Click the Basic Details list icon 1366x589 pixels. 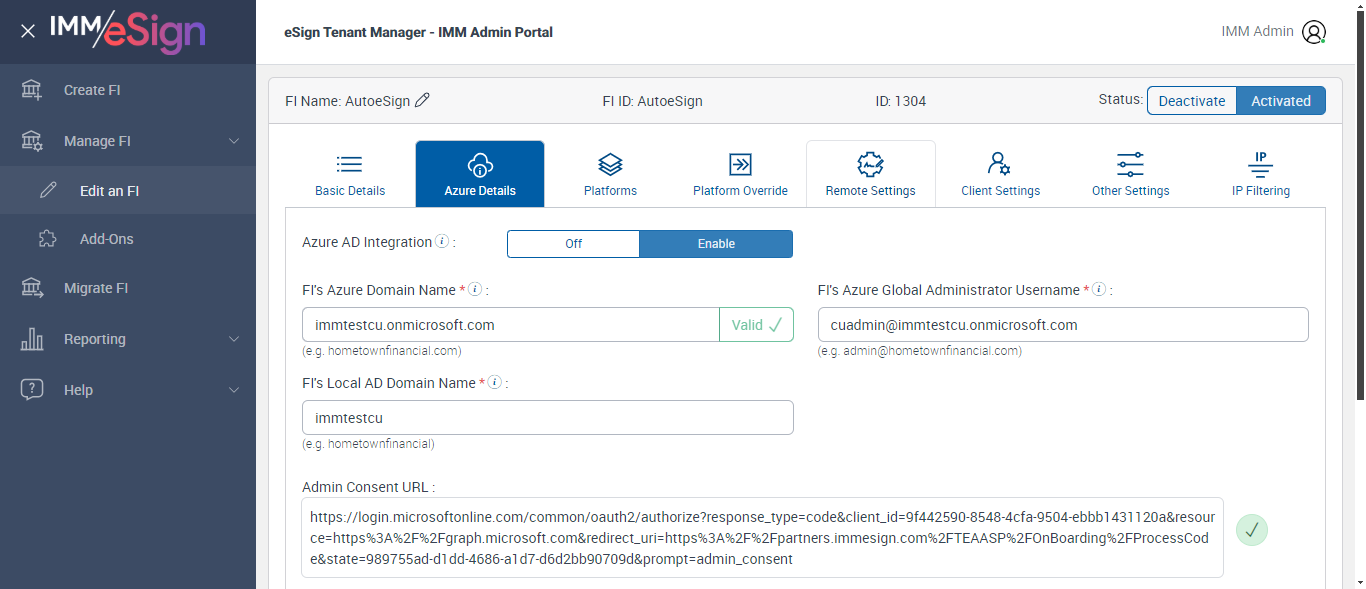coord(350,165)
